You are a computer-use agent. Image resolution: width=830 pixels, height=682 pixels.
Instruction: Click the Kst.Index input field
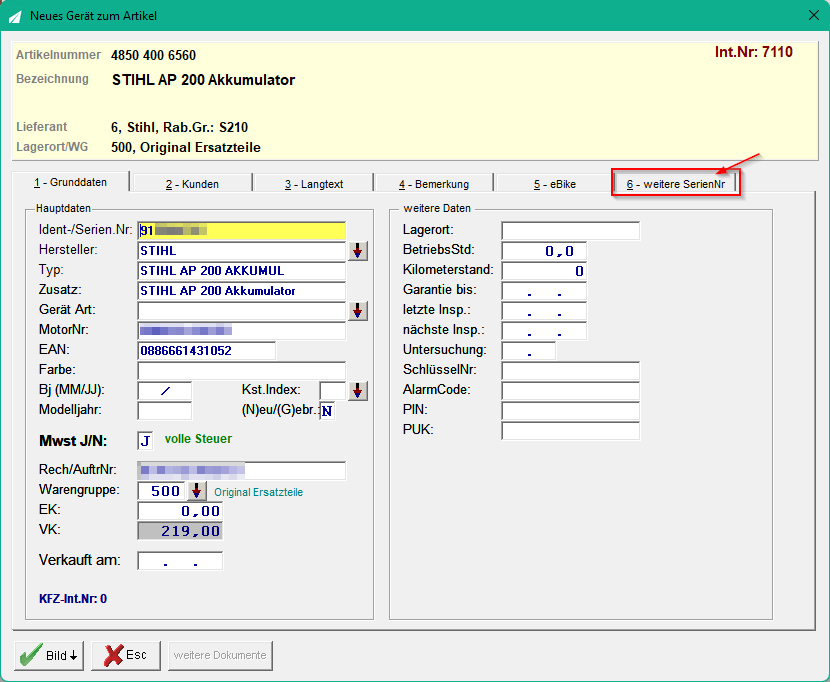tap(333, 391)
